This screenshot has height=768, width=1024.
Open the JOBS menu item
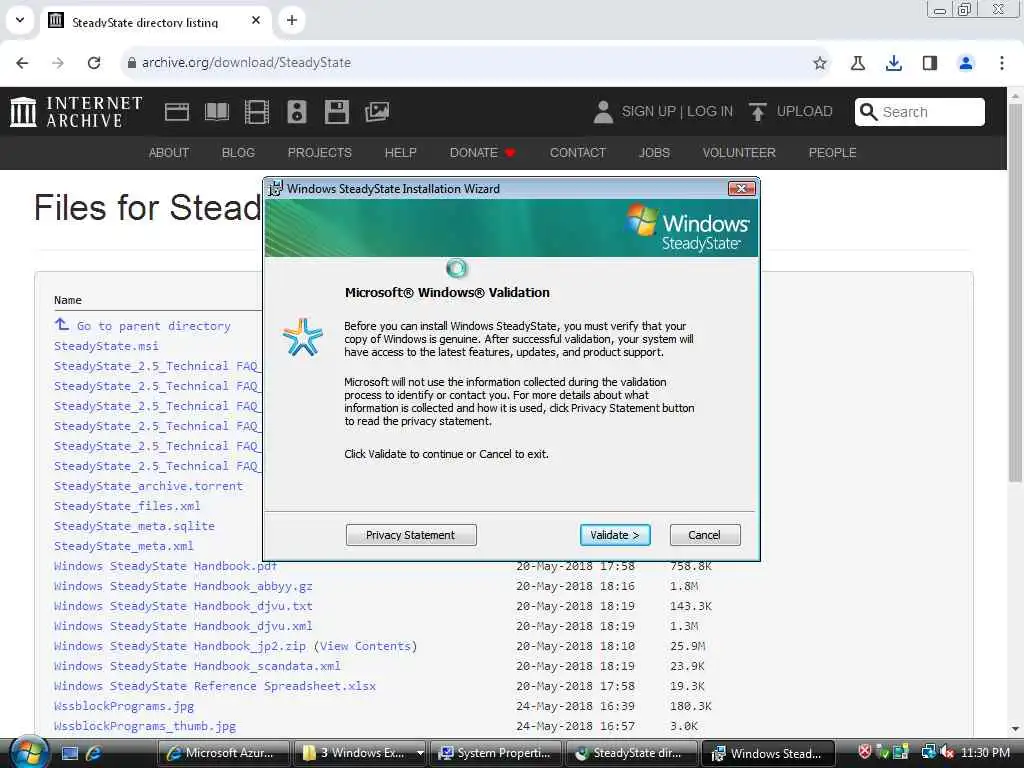point(654,153)
